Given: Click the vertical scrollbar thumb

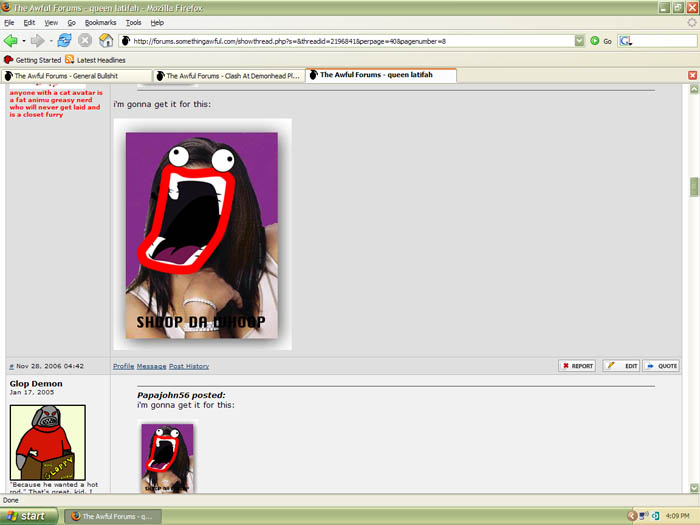Looking at the screenshot, I should pos(694,187).
